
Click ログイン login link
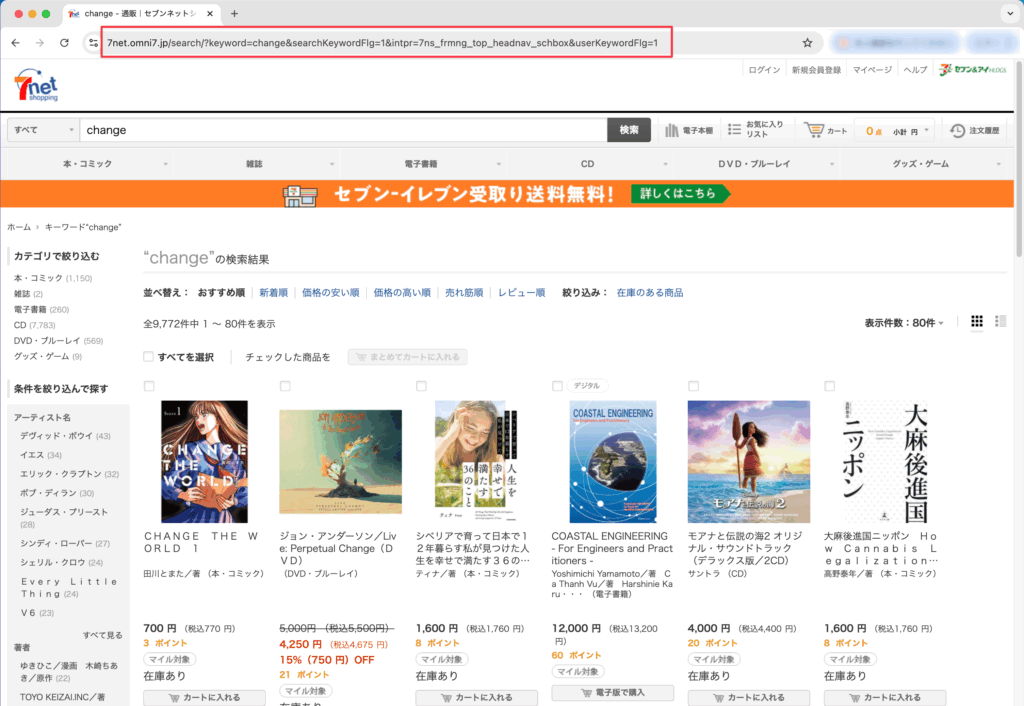click(x=764, y=70)
